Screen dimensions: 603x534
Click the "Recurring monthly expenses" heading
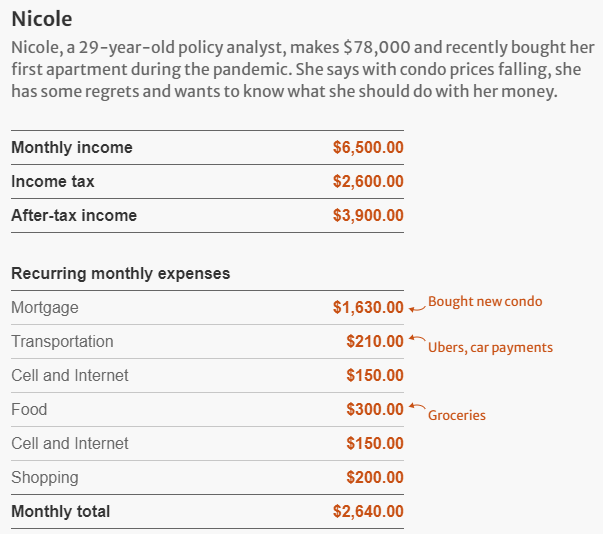[x=120, y=273]
